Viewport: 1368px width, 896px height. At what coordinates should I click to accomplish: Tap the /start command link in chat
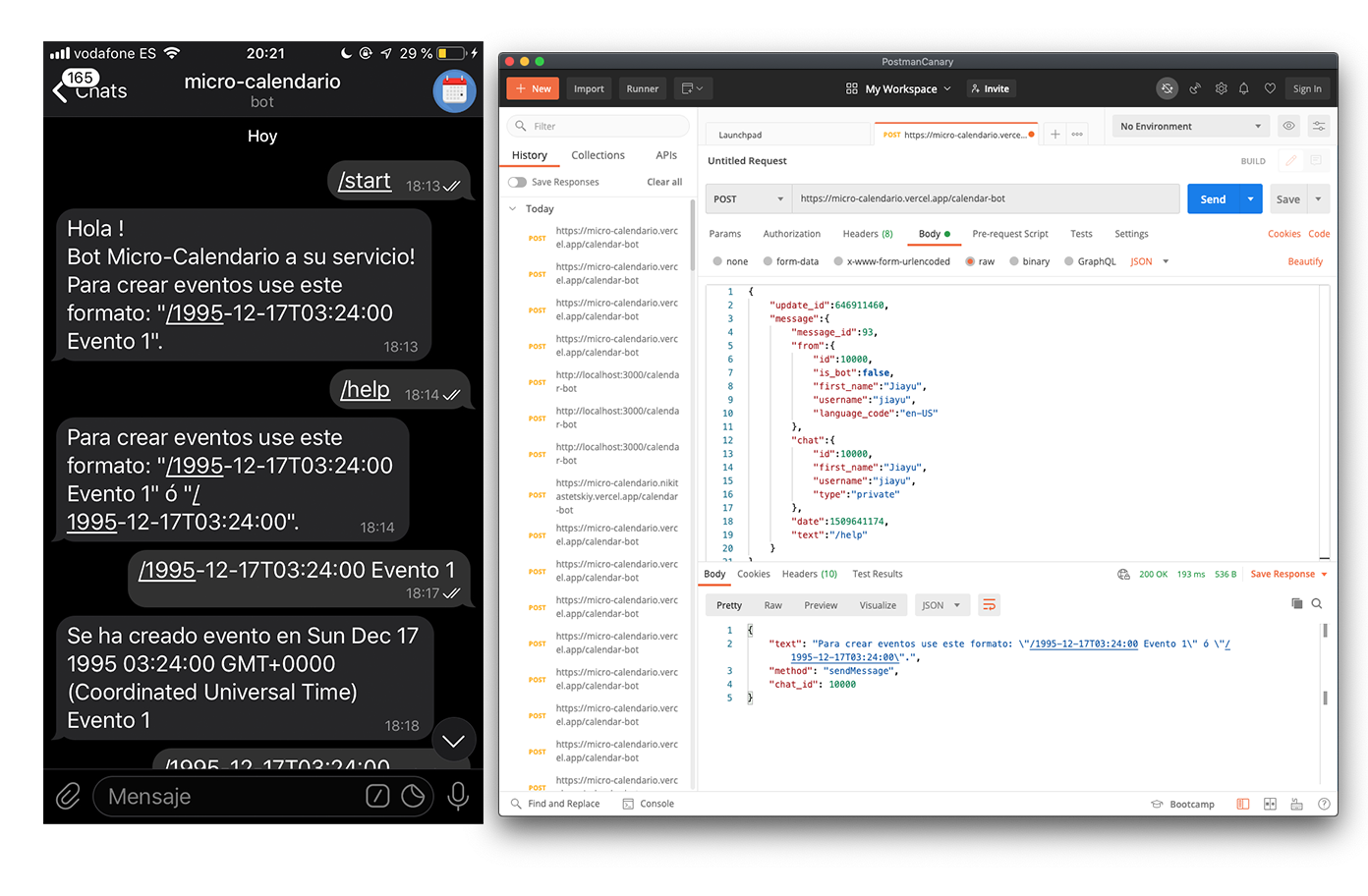click(x=365, y=181)
